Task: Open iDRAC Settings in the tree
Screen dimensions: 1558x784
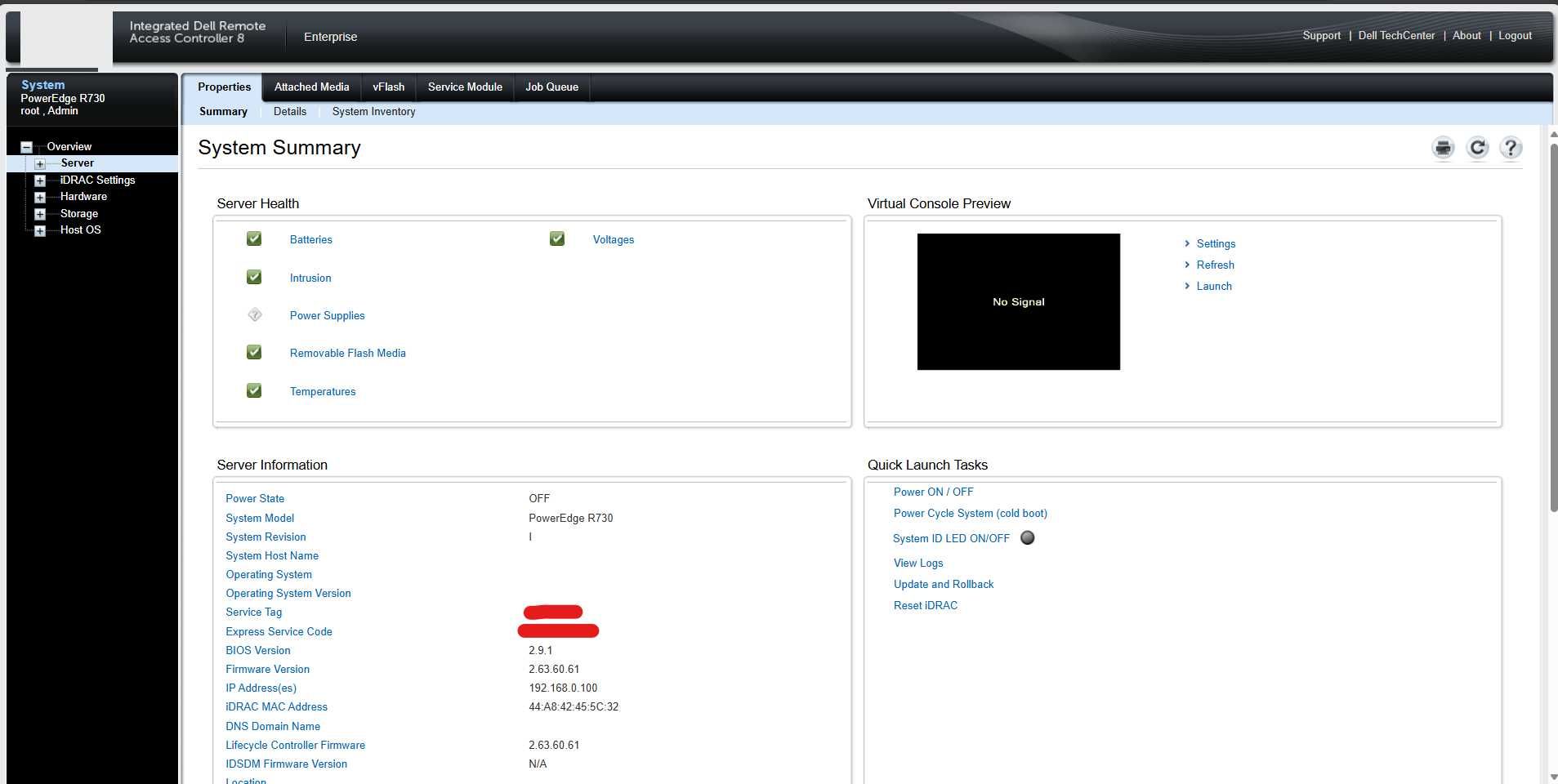Action: pos(97,180)
